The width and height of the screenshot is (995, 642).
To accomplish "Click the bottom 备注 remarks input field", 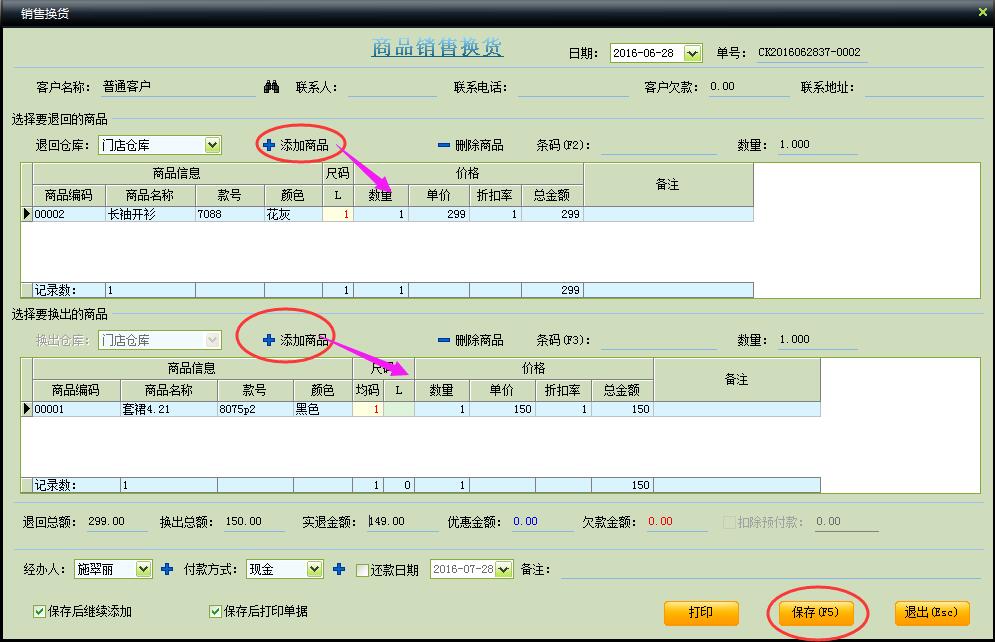I will (771, 570).
